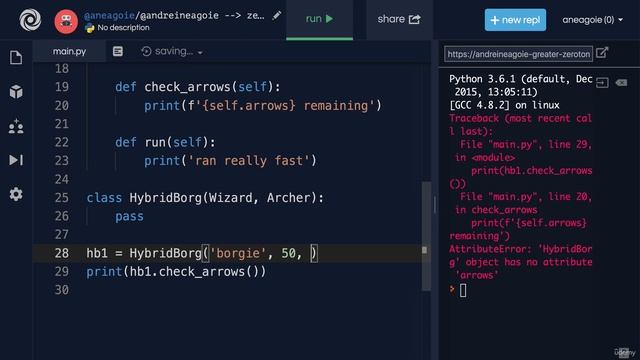This screenshot has width=640, height=360.
Task: Click '[GCC 4.8.2] on linux' text
Action: coord(504,105)
